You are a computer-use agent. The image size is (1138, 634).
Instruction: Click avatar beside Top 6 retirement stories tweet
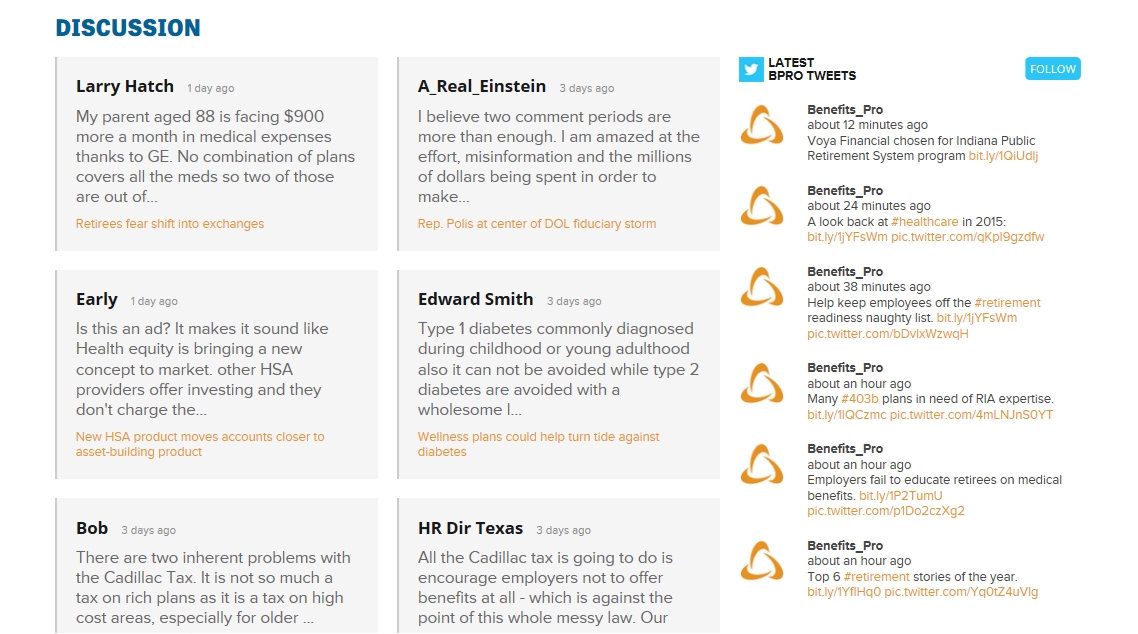point(762,562)
